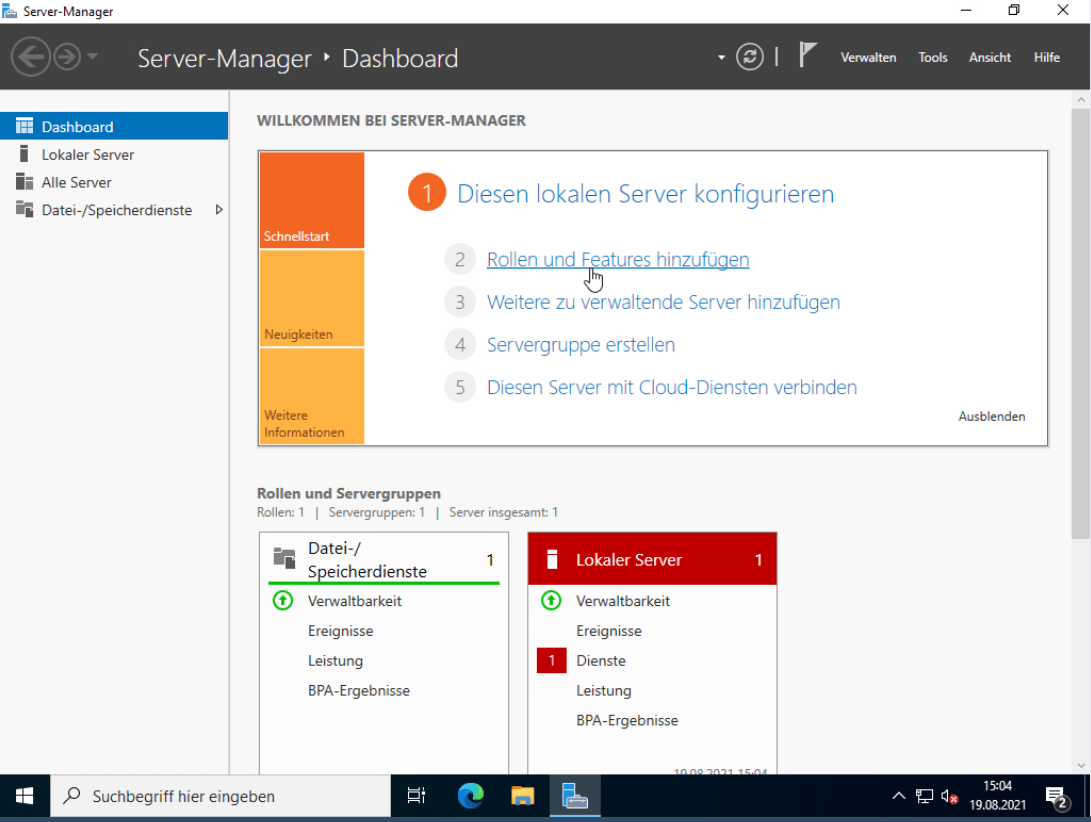Click green status icon in Lokaler Server tile

(x=551, y=600)
